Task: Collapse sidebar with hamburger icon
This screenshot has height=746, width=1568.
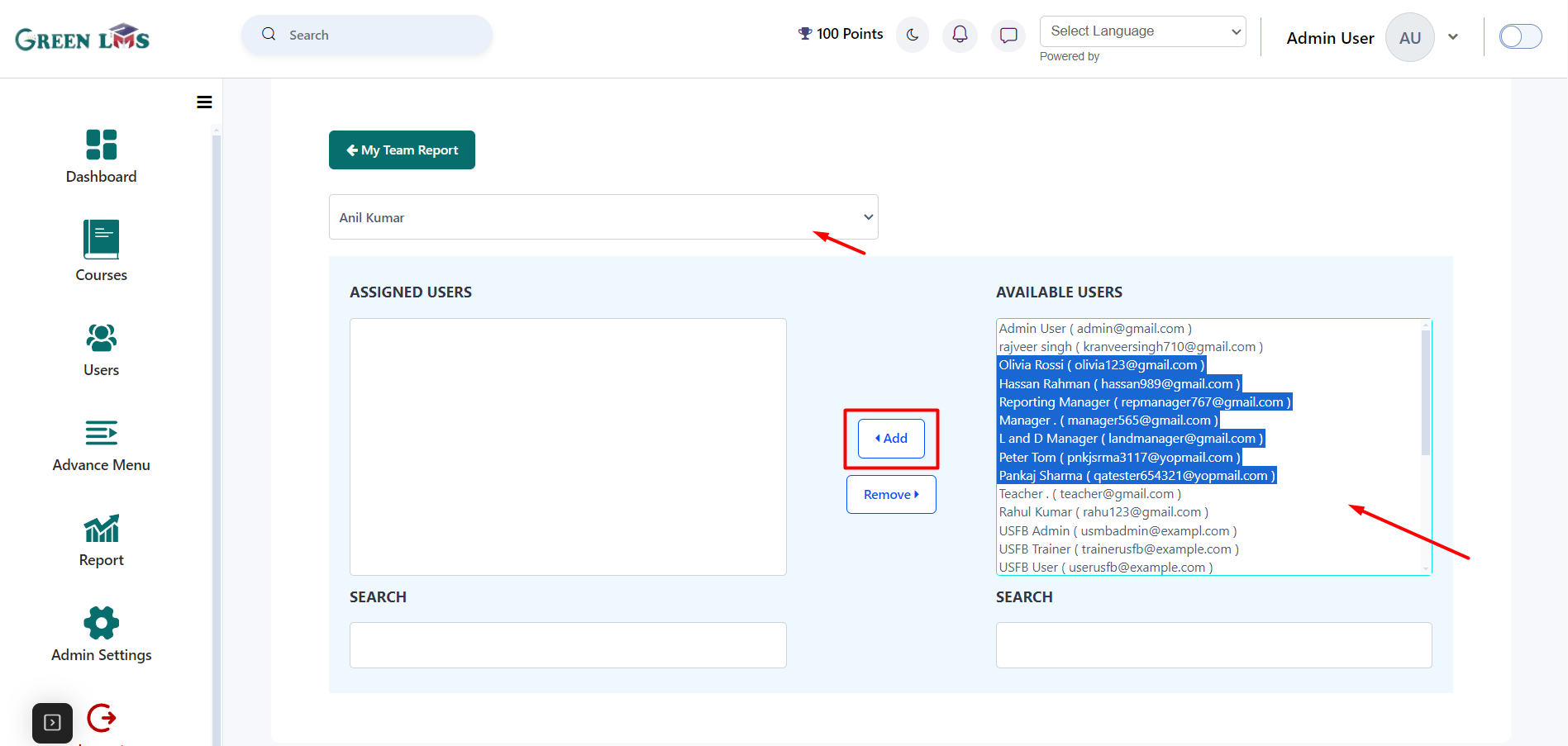Action: [x=204, y=102]
